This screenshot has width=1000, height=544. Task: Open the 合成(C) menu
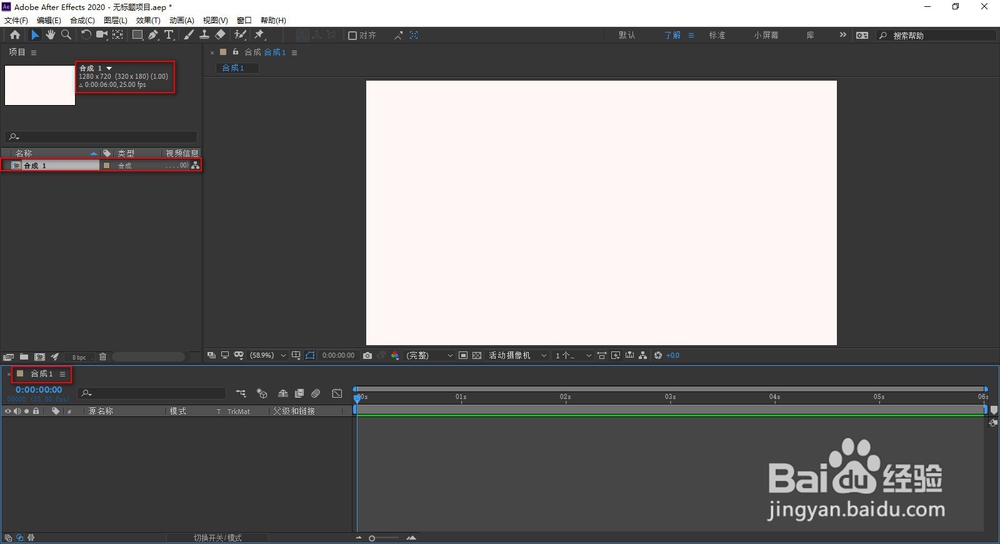pyautogui.click(x=82, y=20)
